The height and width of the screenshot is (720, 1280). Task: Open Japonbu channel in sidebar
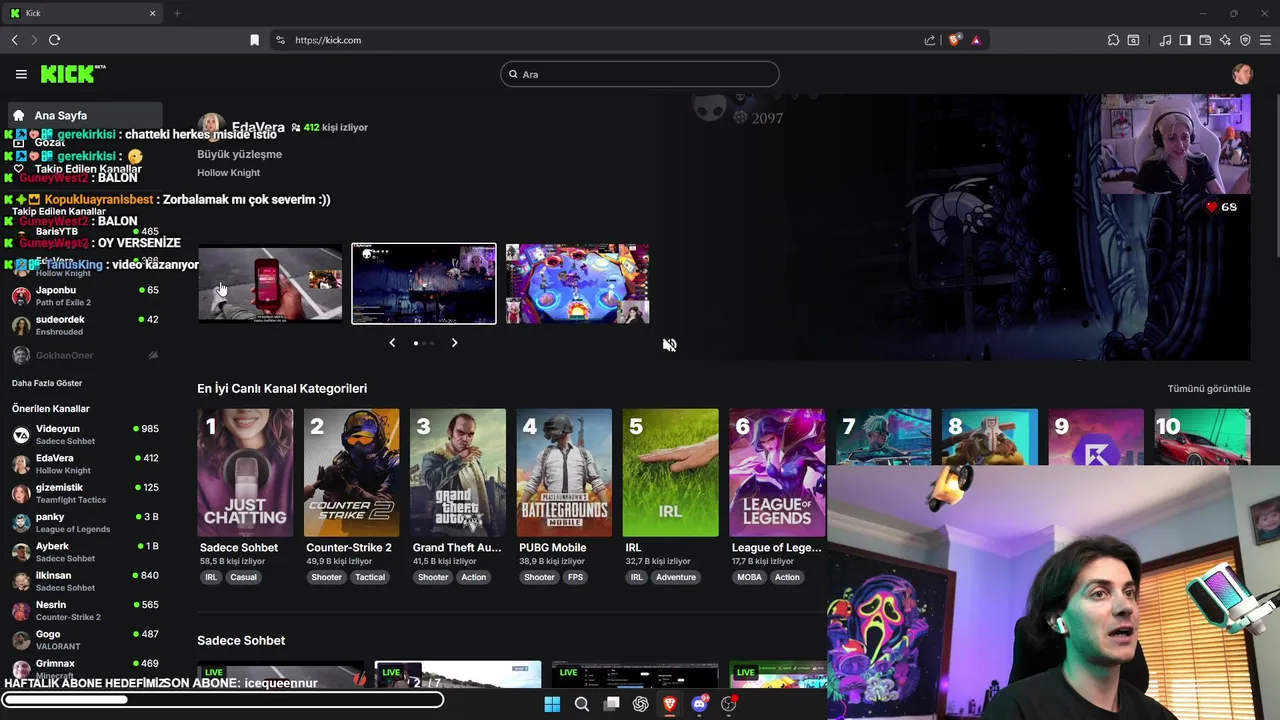point(84,296)
